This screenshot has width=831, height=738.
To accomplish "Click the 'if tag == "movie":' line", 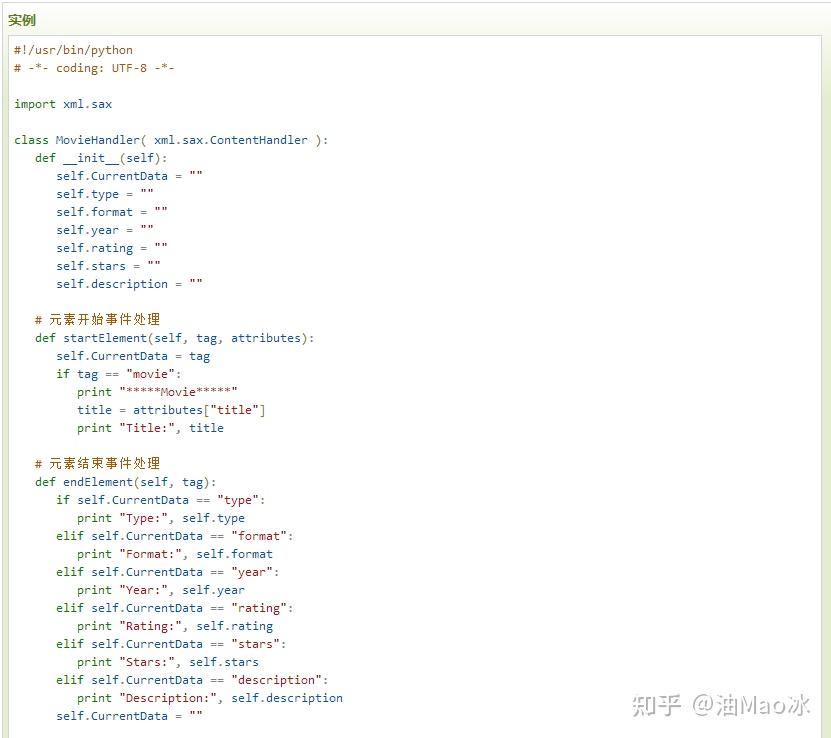I will point(119,375).
